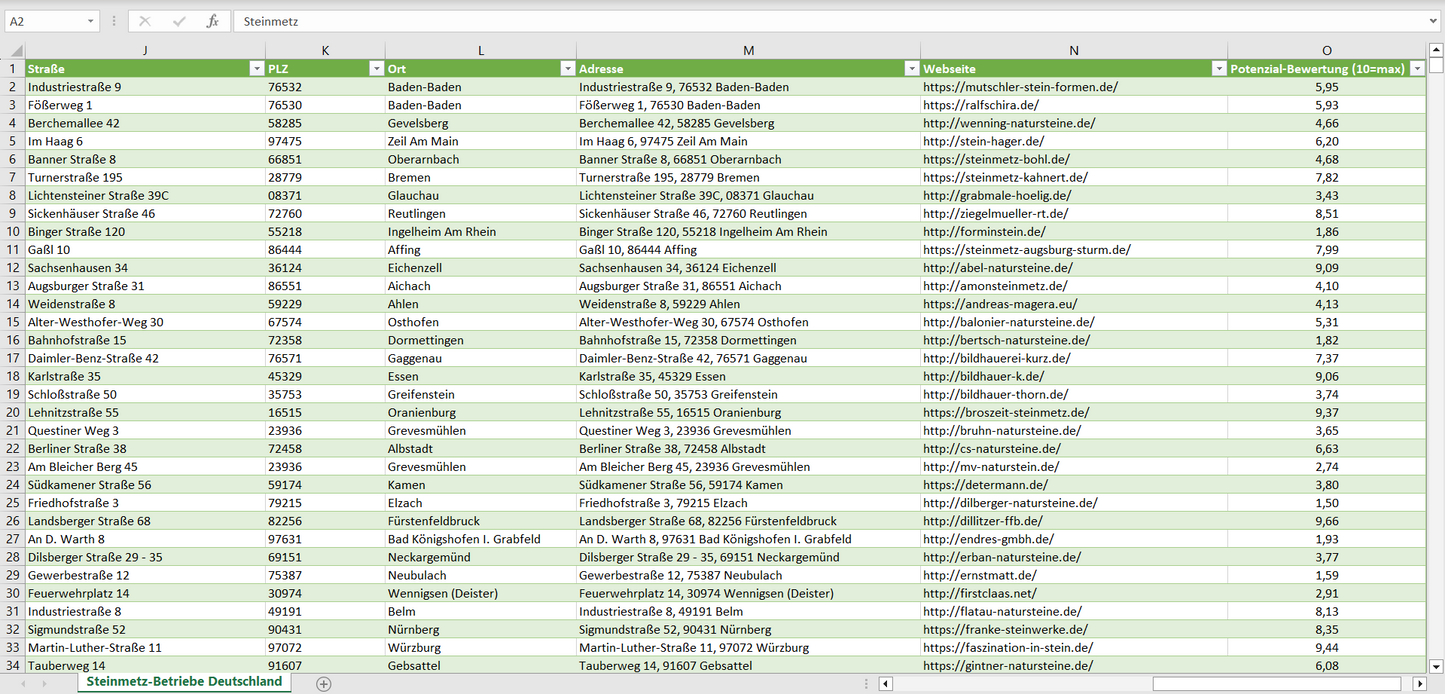
Task: Click the horizontal scrollbar thumb
Action: click(1279, 684)
